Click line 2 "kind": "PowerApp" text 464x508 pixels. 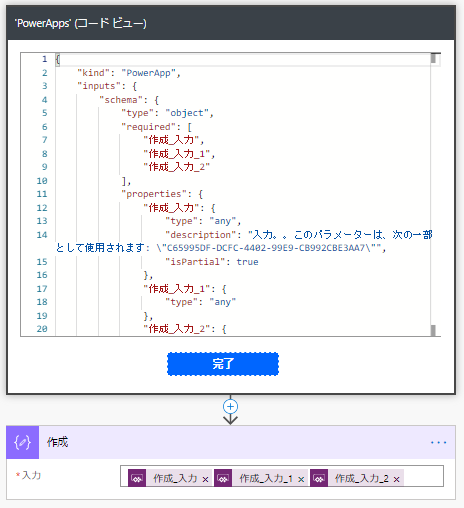point(129,73)
